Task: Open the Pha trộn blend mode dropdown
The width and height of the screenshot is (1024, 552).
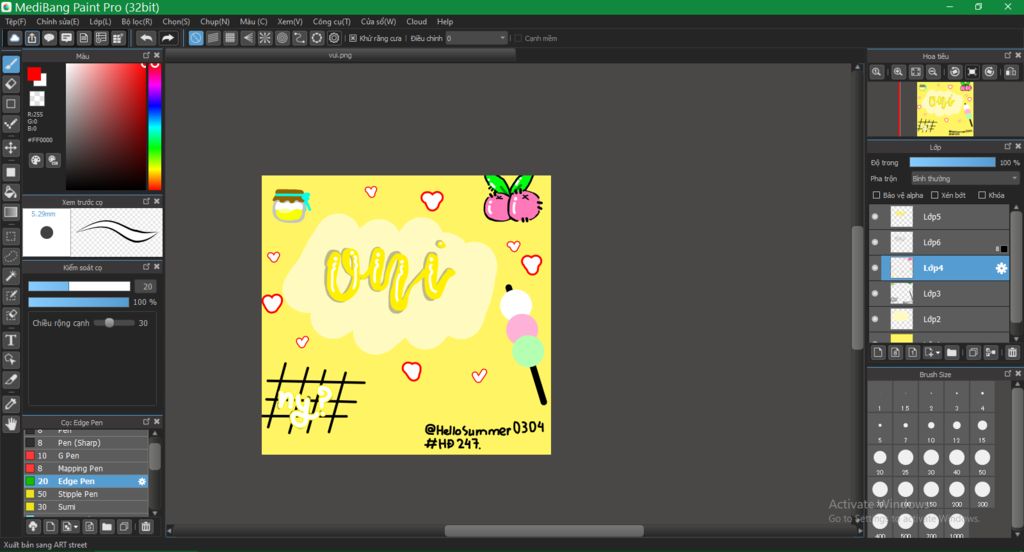Action: [965, 178]
